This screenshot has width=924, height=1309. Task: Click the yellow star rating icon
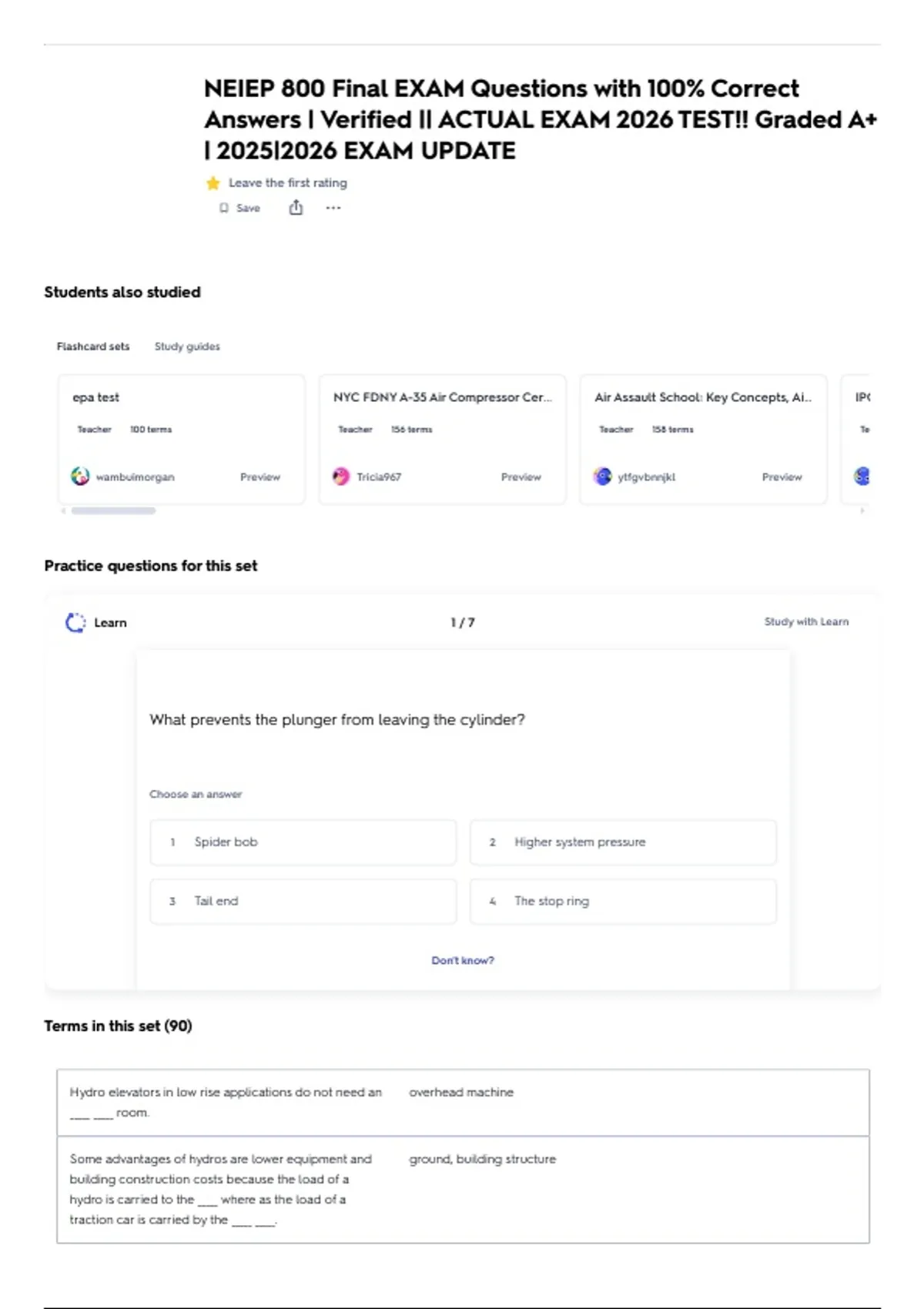213,183
